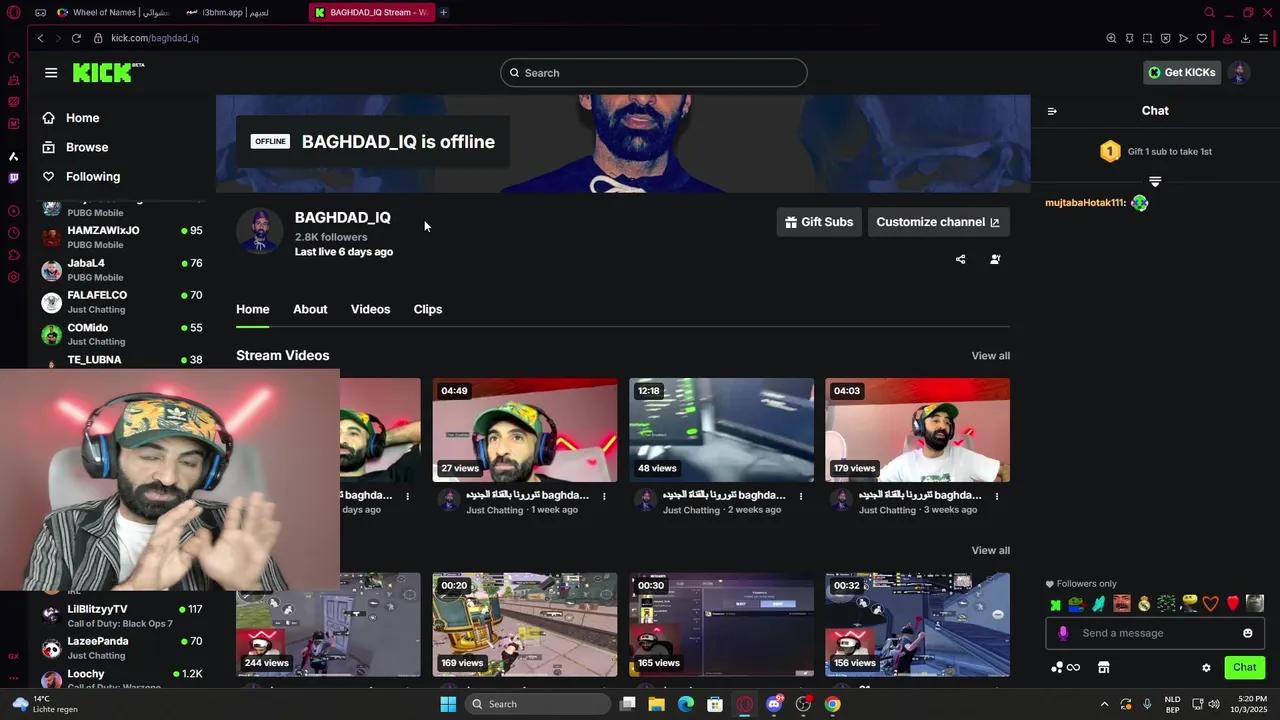Click the Get KICKs button

click(1182, 72)
